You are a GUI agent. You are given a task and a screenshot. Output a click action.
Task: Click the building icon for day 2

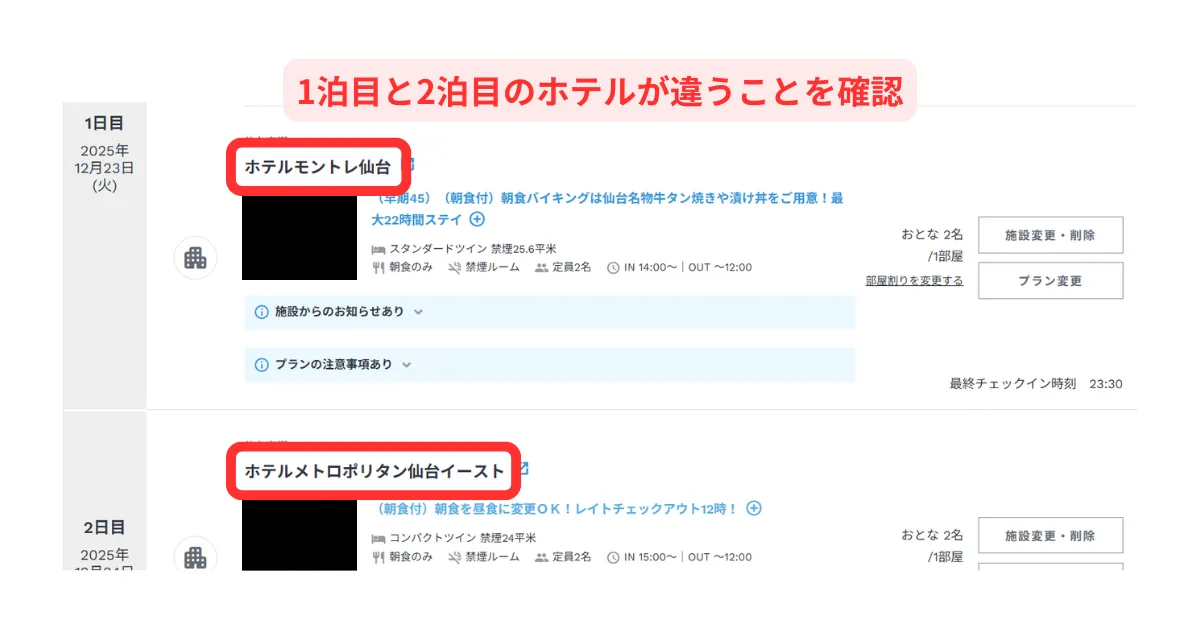195,556
